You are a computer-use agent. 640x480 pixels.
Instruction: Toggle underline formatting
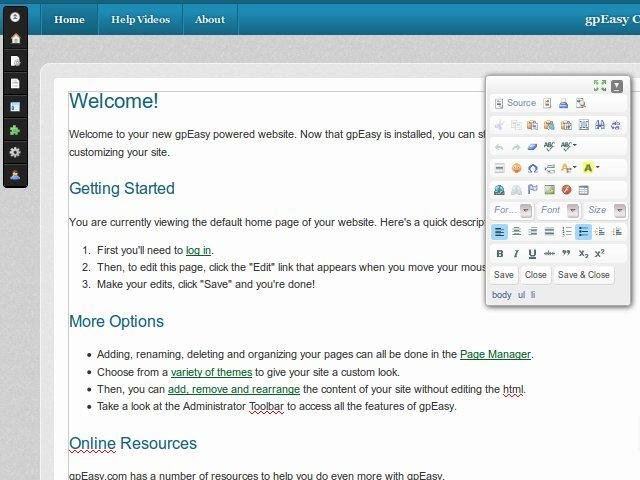click(x=532, y=254)
